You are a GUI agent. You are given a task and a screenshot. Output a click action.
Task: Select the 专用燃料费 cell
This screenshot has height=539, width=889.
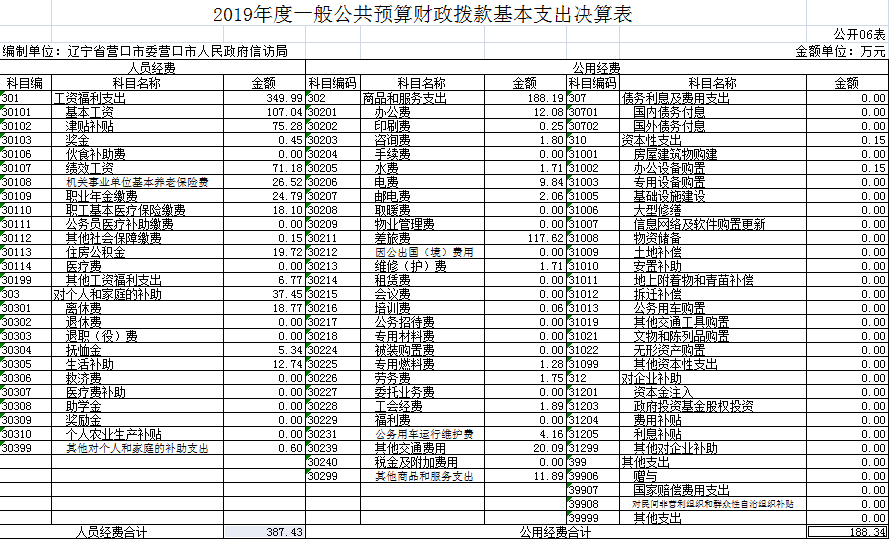click(423, 364)
